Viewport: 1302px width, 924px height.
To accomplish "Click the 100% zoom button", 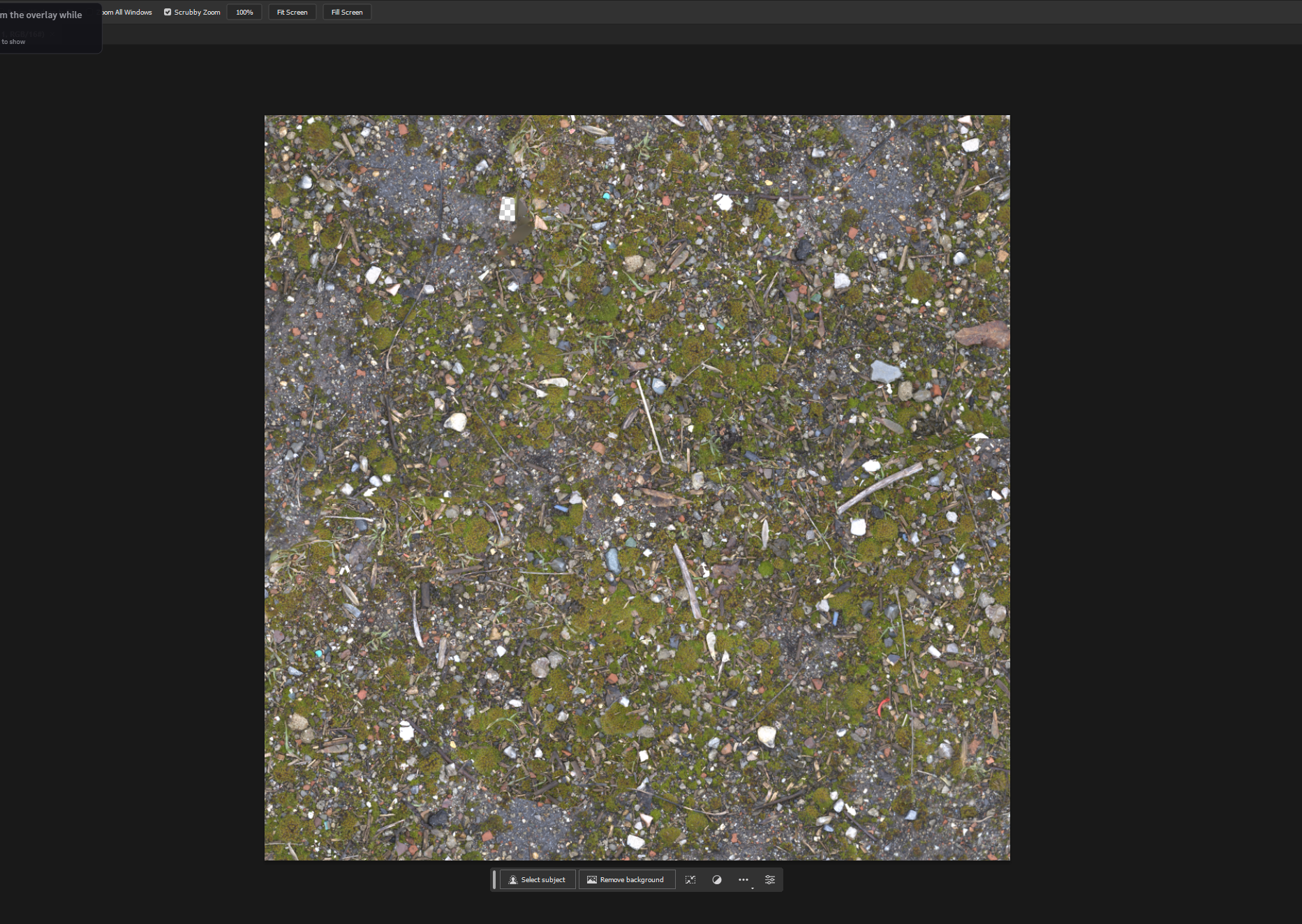I will pos(244,12).
